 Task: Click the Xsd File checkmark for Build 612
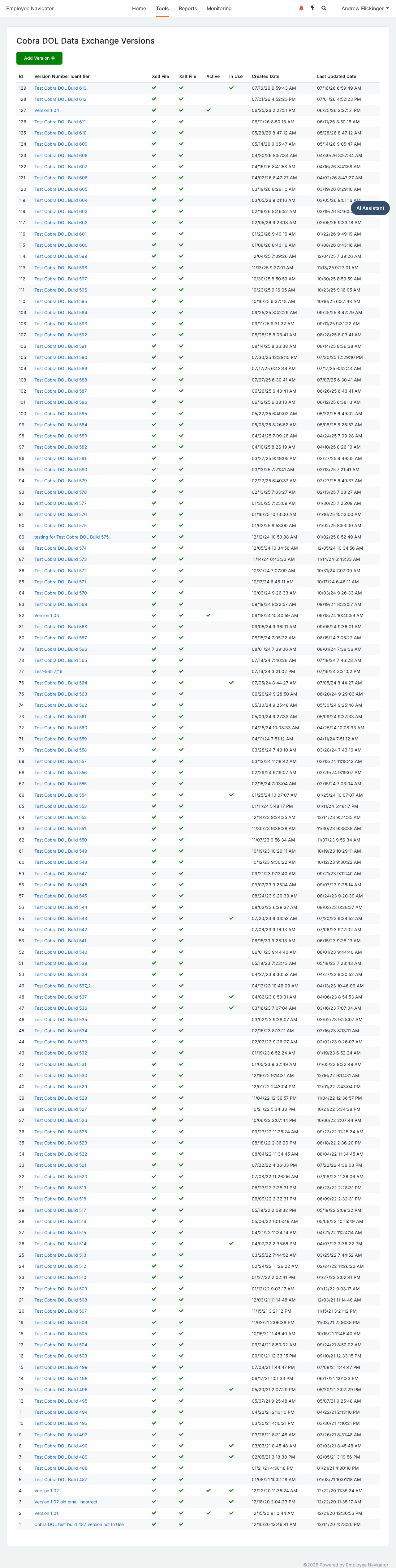point(154,99)
